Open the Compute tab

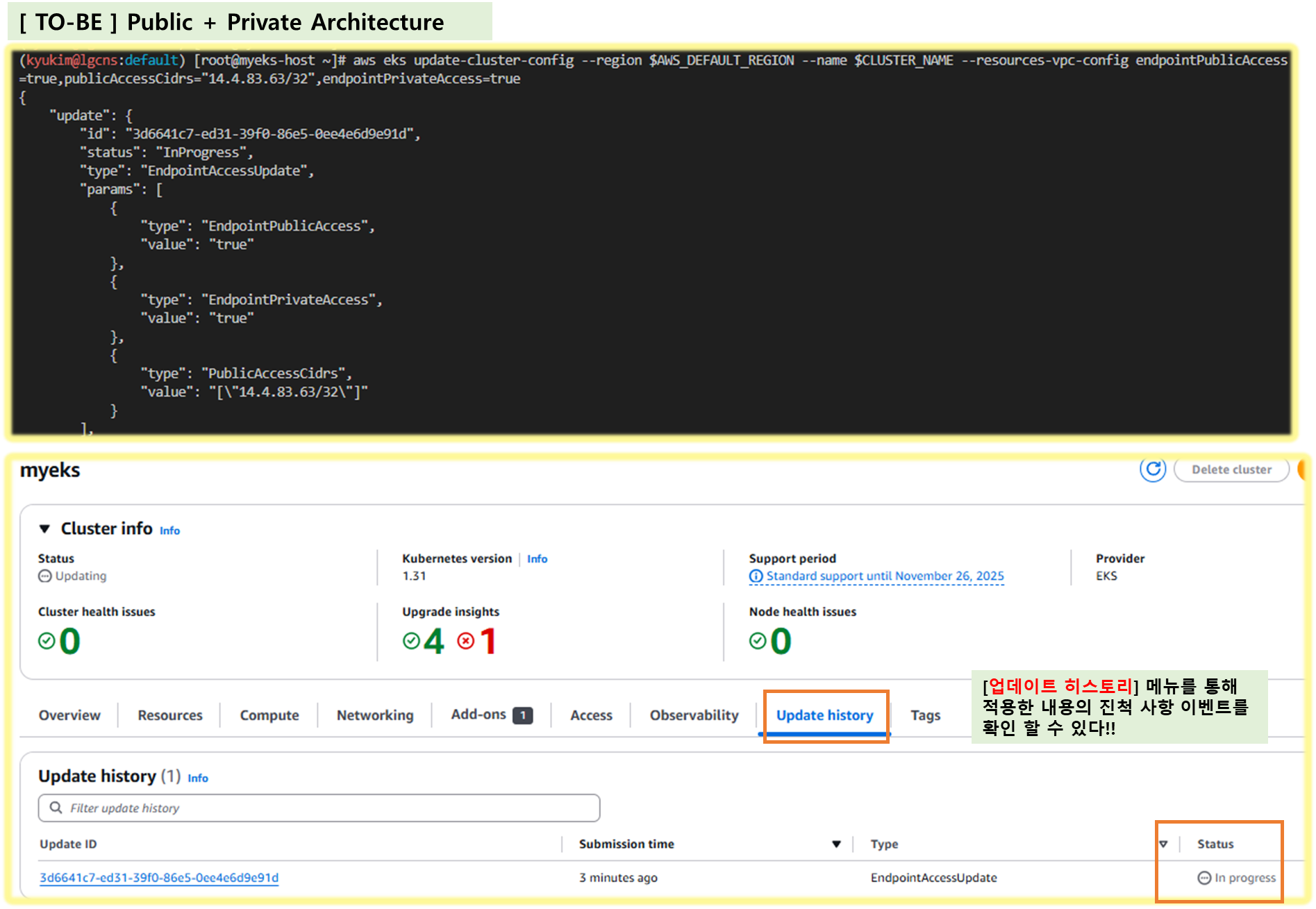(269, 715)
